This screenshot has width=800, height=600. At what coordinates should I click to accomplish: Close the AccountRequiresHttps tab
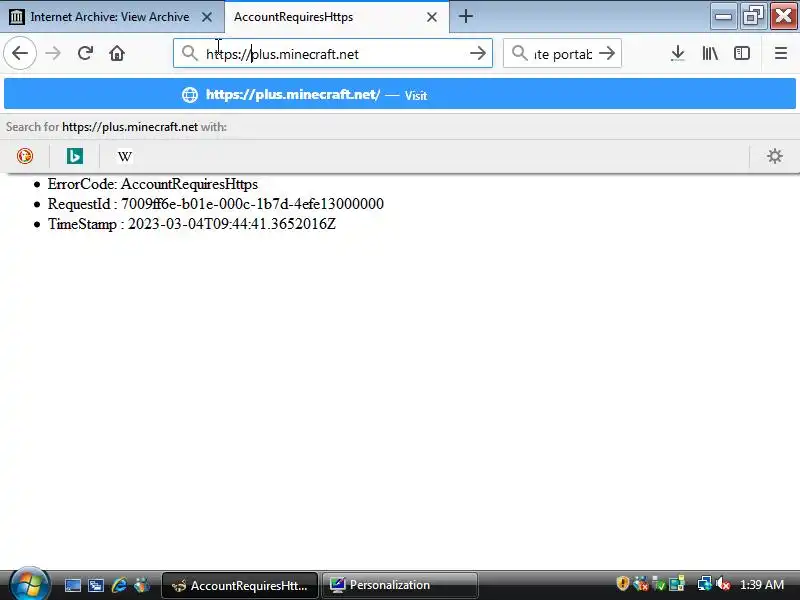432,17
